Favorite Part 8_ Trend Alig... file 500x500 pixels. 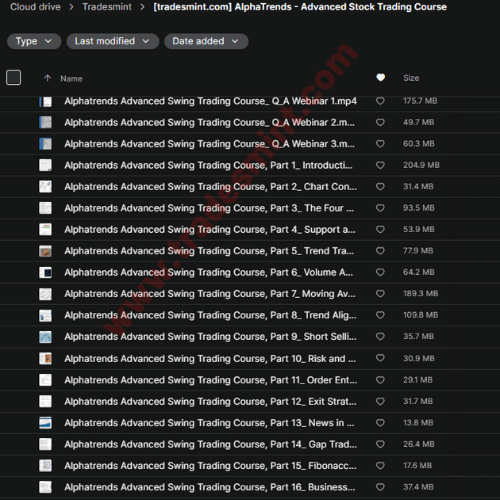[380, 315]
